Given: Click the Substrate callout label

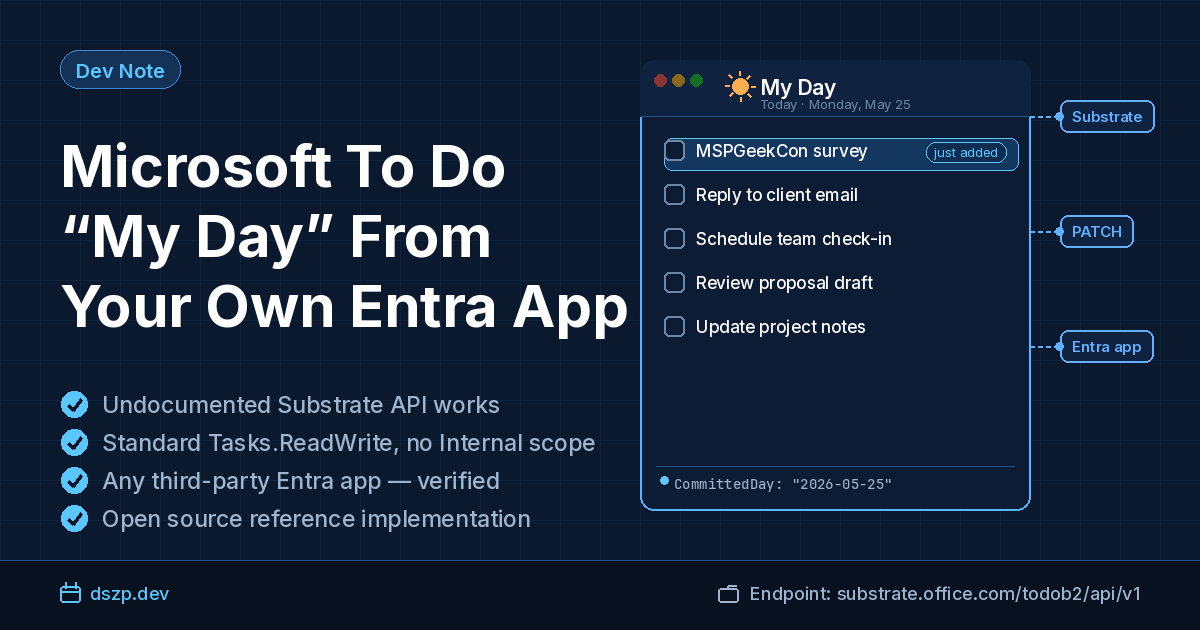Looking at the screenshot, I should tap(1107, 117).
